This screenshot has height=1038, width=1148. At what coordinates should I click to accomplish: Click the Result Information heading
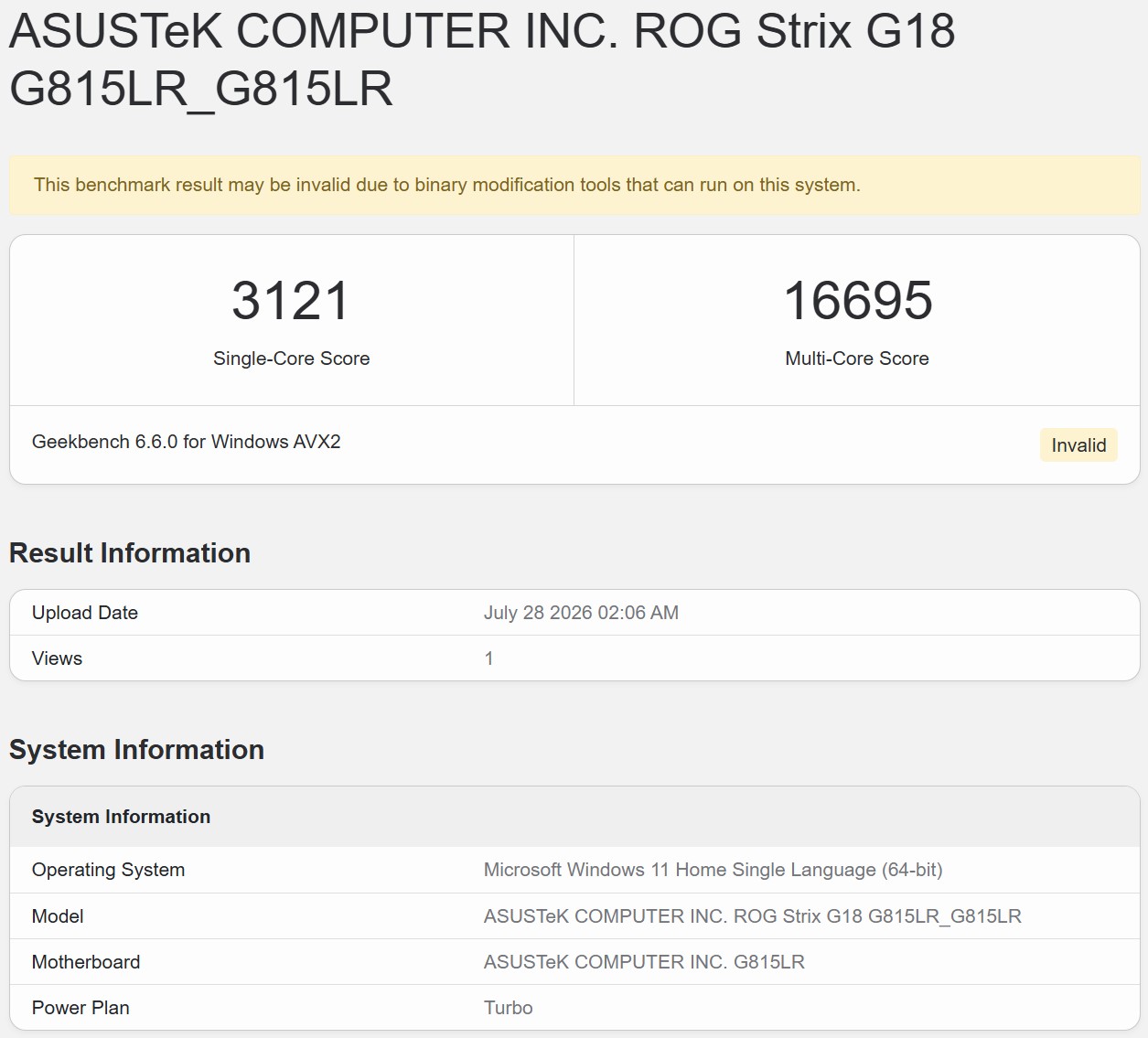(130, 553)
